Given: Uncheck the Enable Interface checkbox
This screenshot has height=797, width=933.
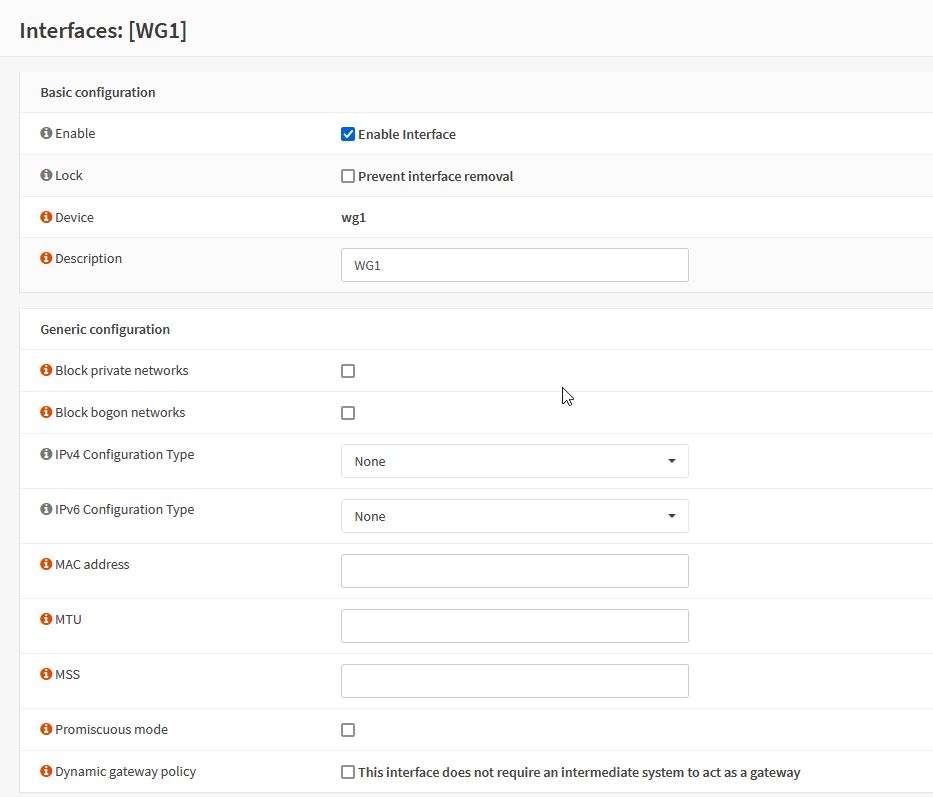Looking at the screenshot, I should 348,133.
